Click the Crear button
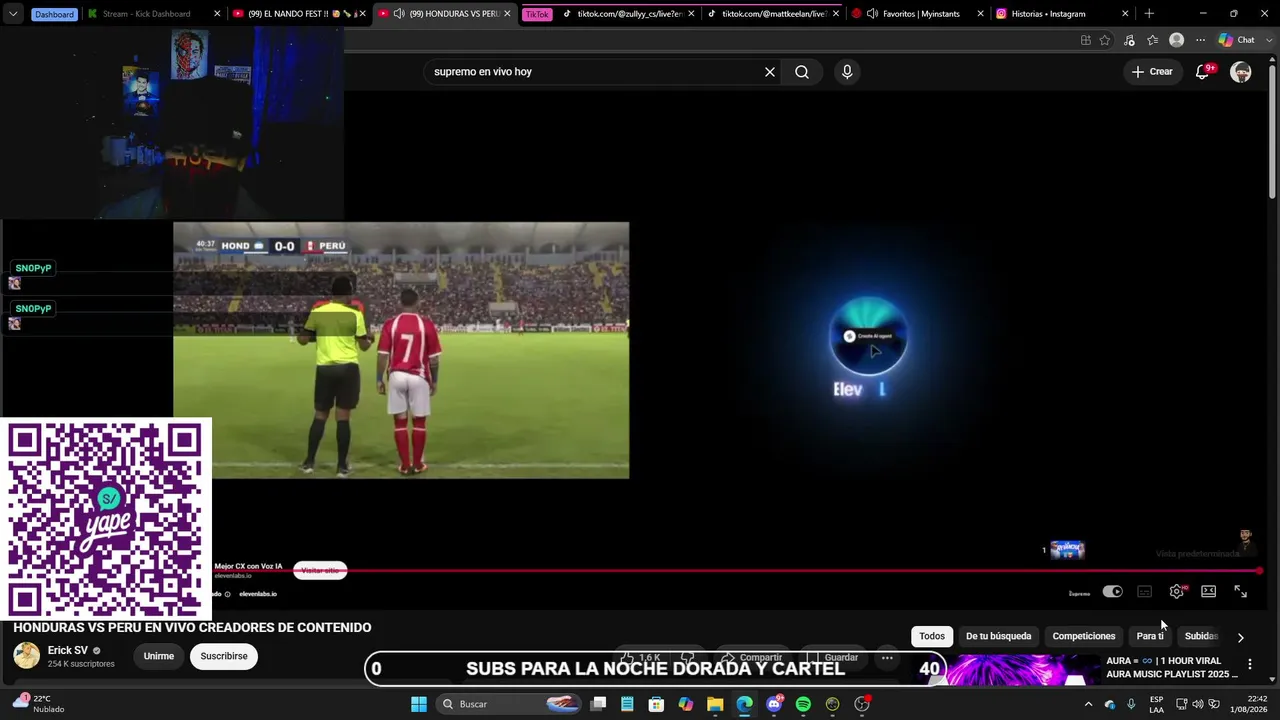 point(1152,72)
